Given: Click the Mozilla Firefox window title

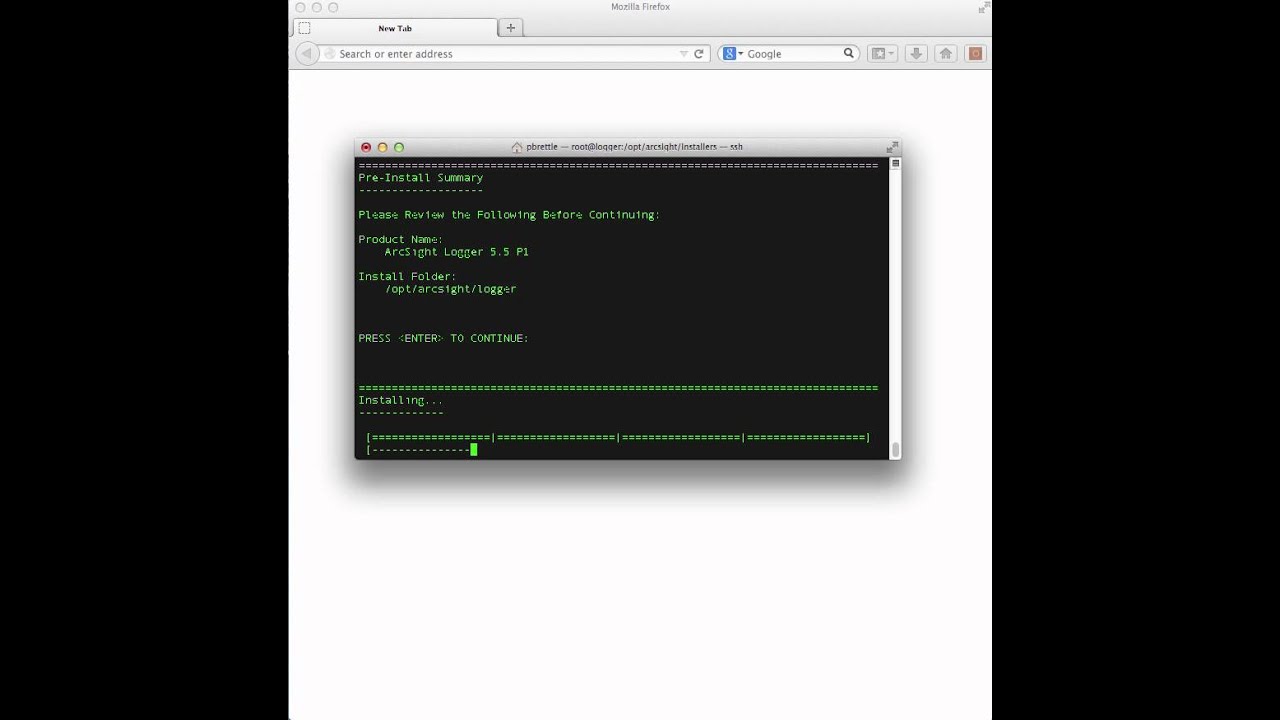Looking at the screenshot, I should coord(640,7).
